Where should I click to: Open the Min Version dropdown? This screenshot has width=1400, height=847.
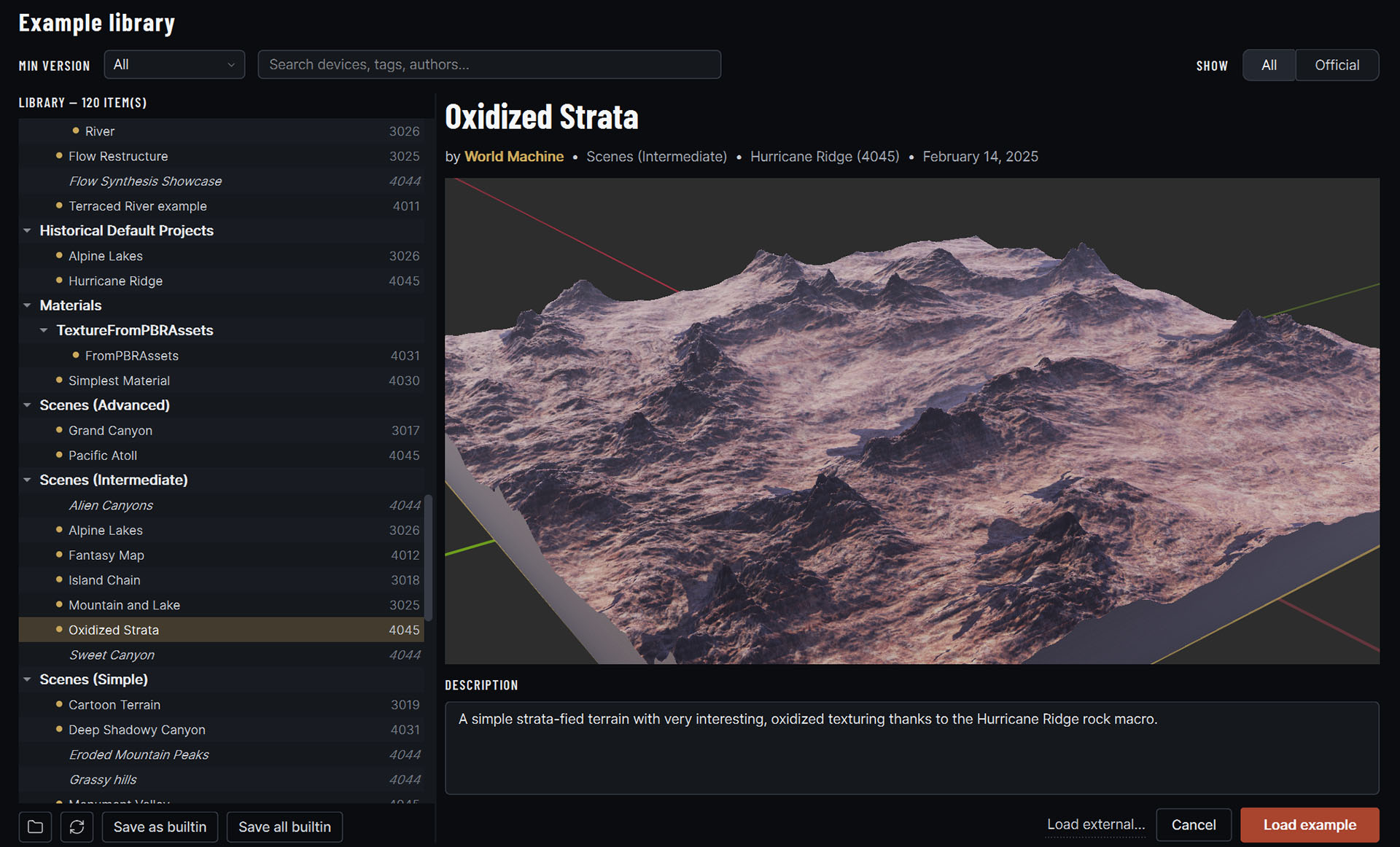coord(174,64)
